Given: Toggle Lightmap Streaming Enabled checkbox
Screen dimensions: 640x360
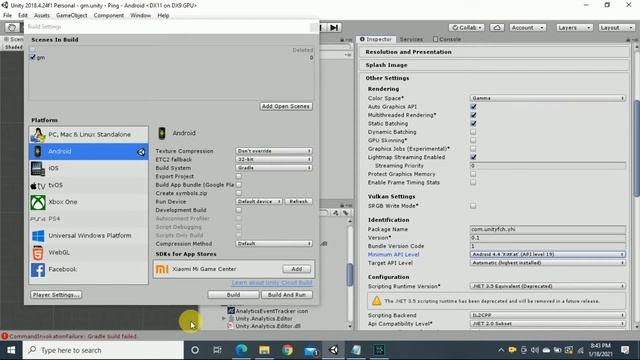Looking at the screenshot, I should coord(473,157).
